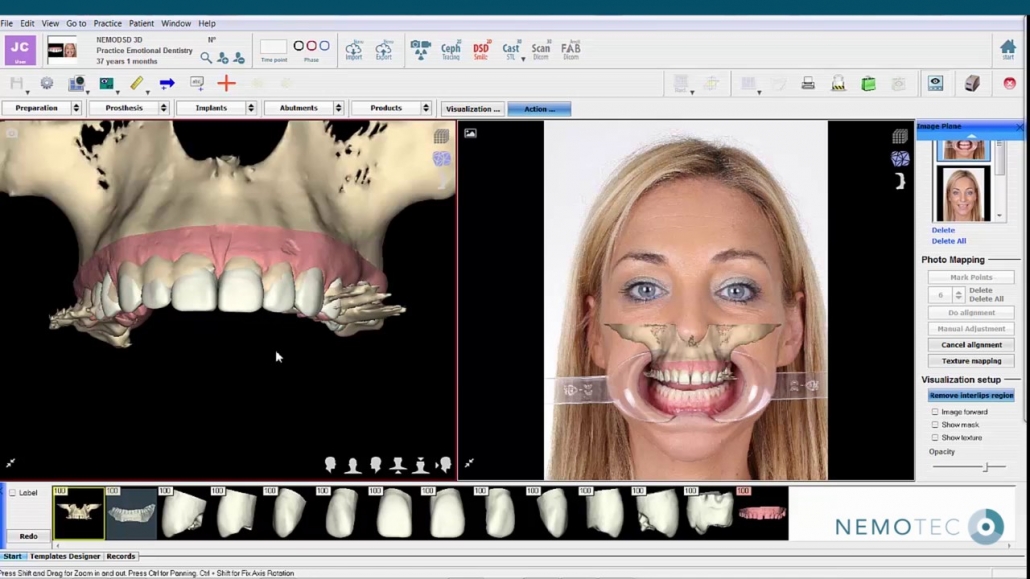Toggle the Show mask checkbox
The height and width of the screenshot is (579, 1030).
click(935, 425)
